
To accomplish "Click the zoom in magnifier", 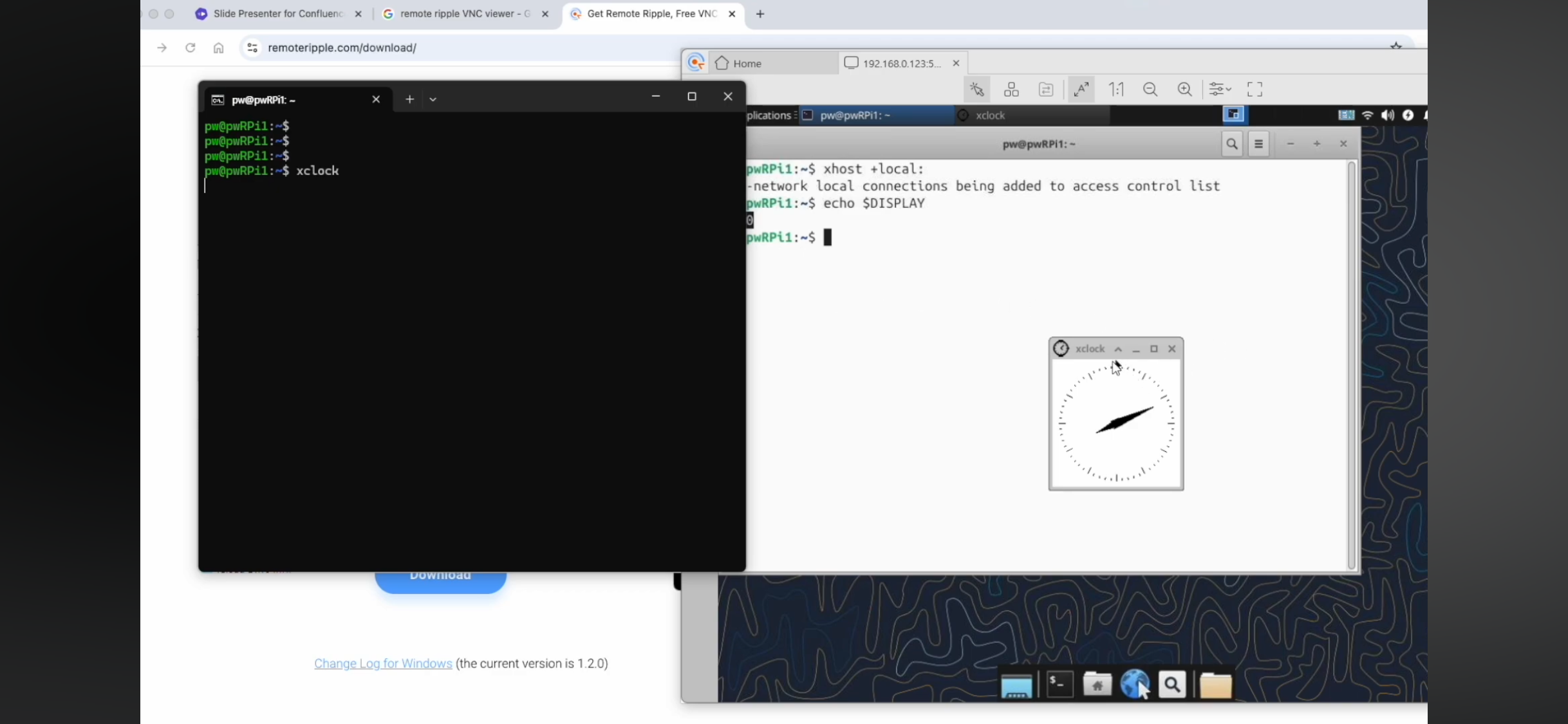I will point(1184,89).
